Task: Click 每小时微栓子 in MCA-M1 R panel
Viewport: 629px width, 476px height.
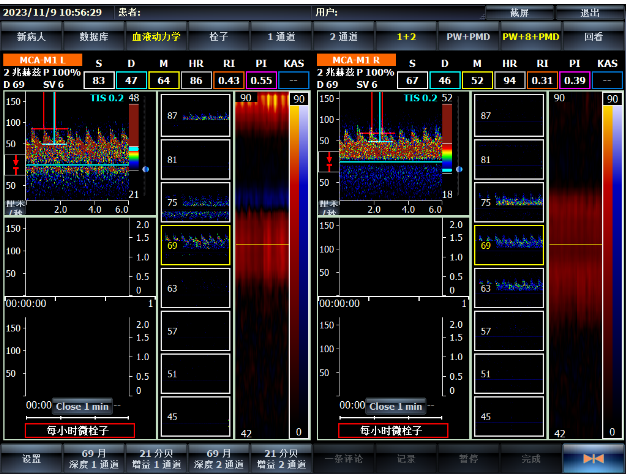Action: pyautogui.click(x=393, y=431)
